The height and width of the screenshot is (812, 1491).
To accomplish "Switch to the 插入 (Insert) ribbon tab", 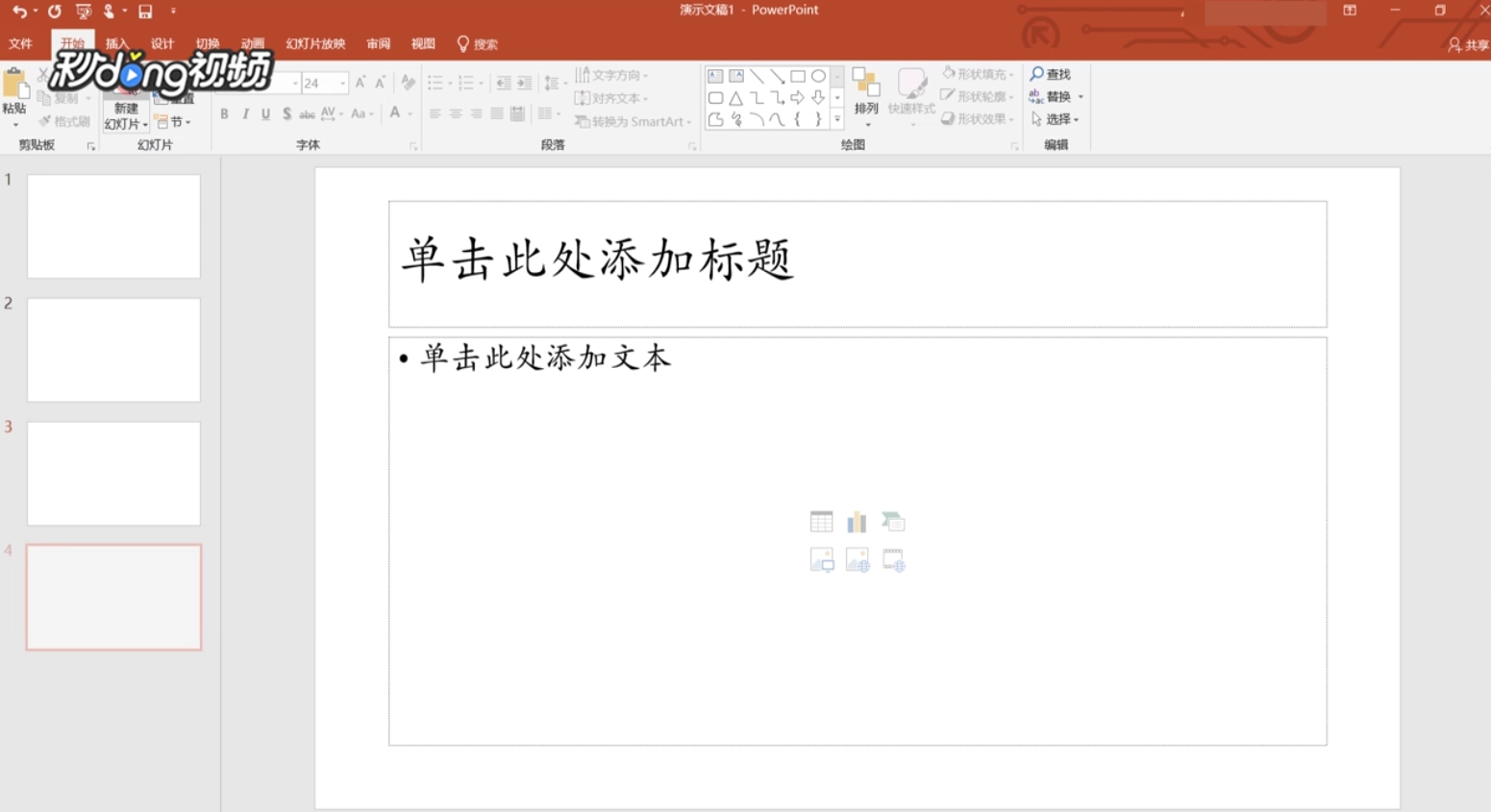I will coord(116,43).
